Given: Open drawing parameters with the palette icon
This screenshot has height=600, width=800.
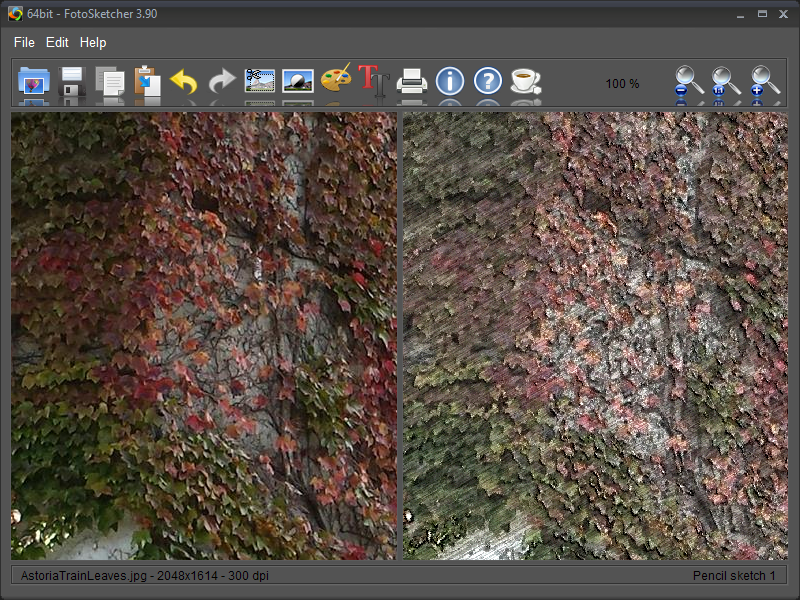Looking at the screenshot, I should [x=336, y=80].
